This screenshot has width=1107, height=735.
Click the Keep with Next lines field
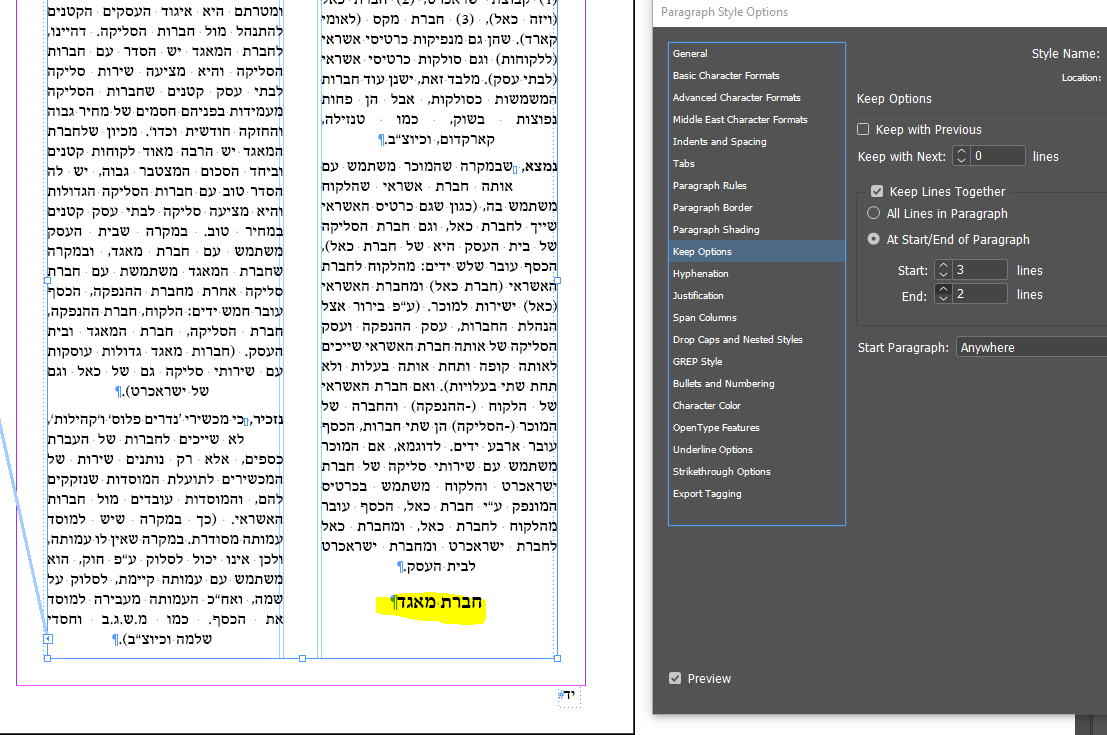(998, 156)
